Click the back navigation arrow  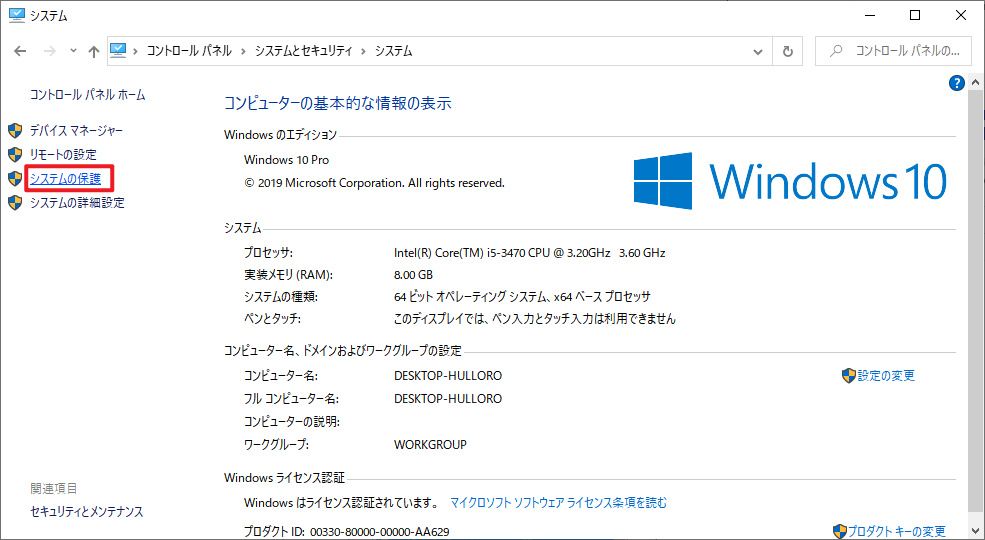click(x=20, y=51)
